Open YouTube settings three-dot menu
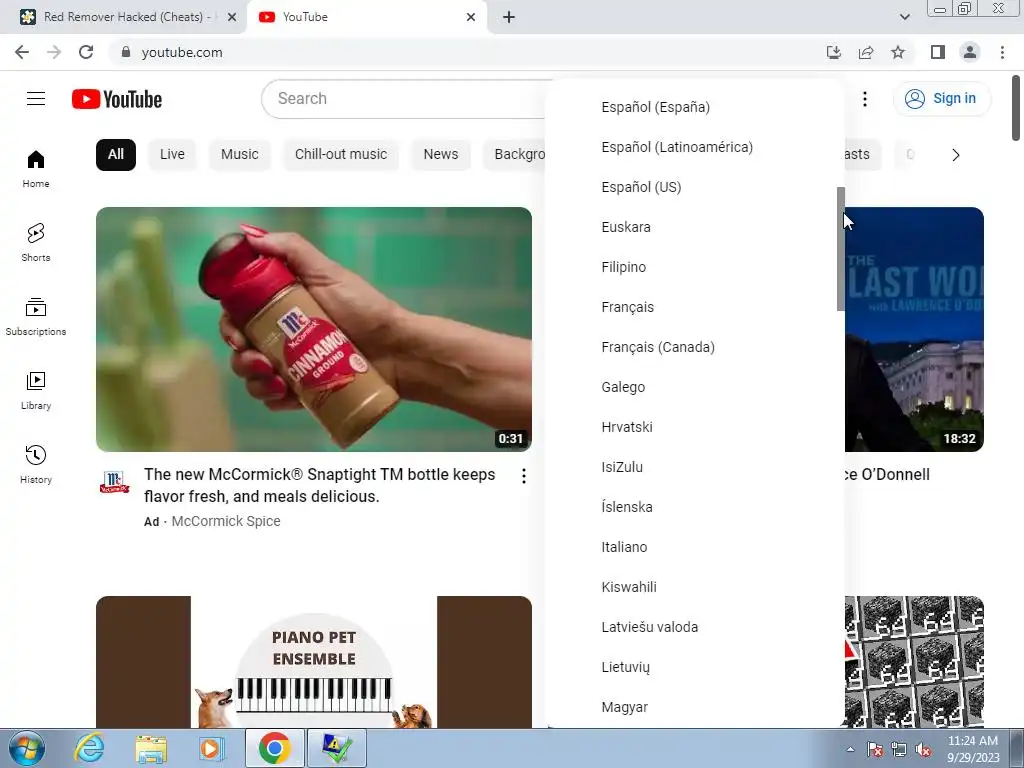 [865, 99]
